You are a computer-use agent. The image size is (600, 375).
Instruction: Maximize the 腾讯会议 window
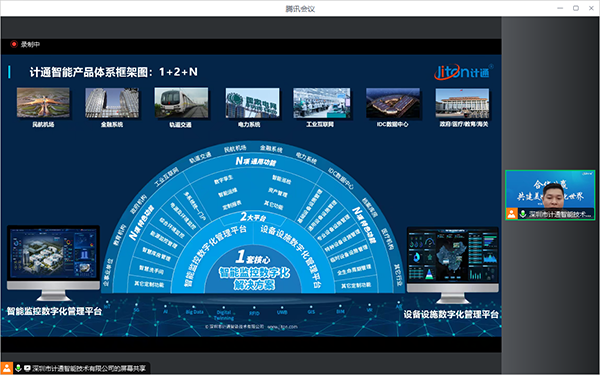(576, 8)
